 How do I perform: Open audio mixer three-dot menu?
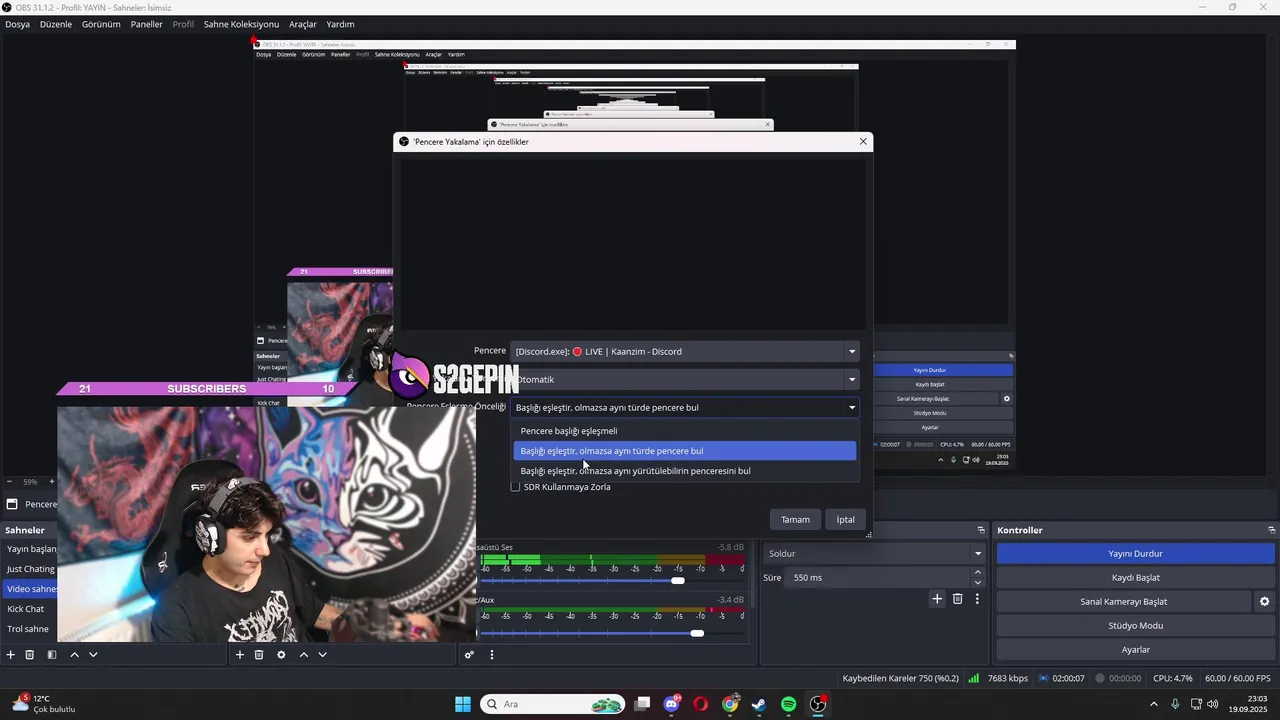491,655
